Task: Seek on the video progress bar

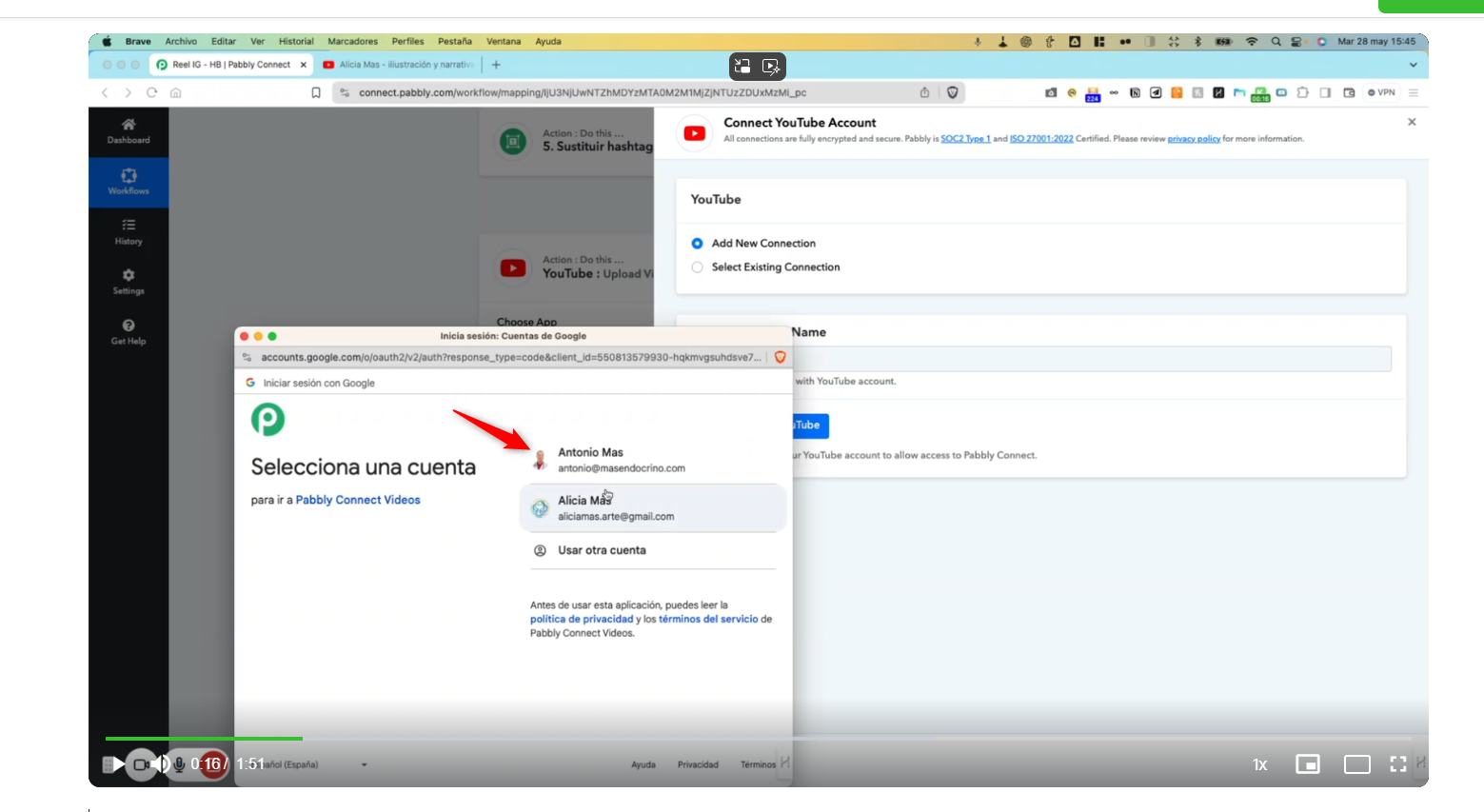Action: (758, 739)
